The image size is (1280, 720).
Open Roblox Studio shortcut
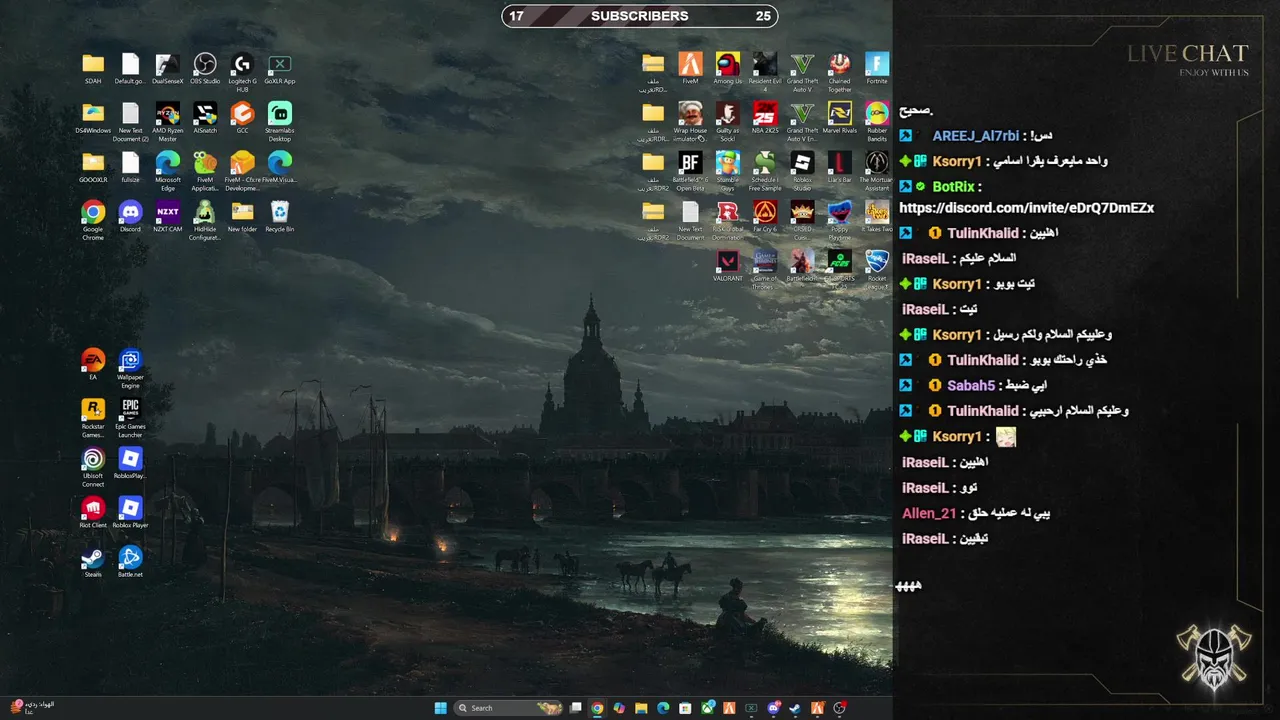point(802,169)
